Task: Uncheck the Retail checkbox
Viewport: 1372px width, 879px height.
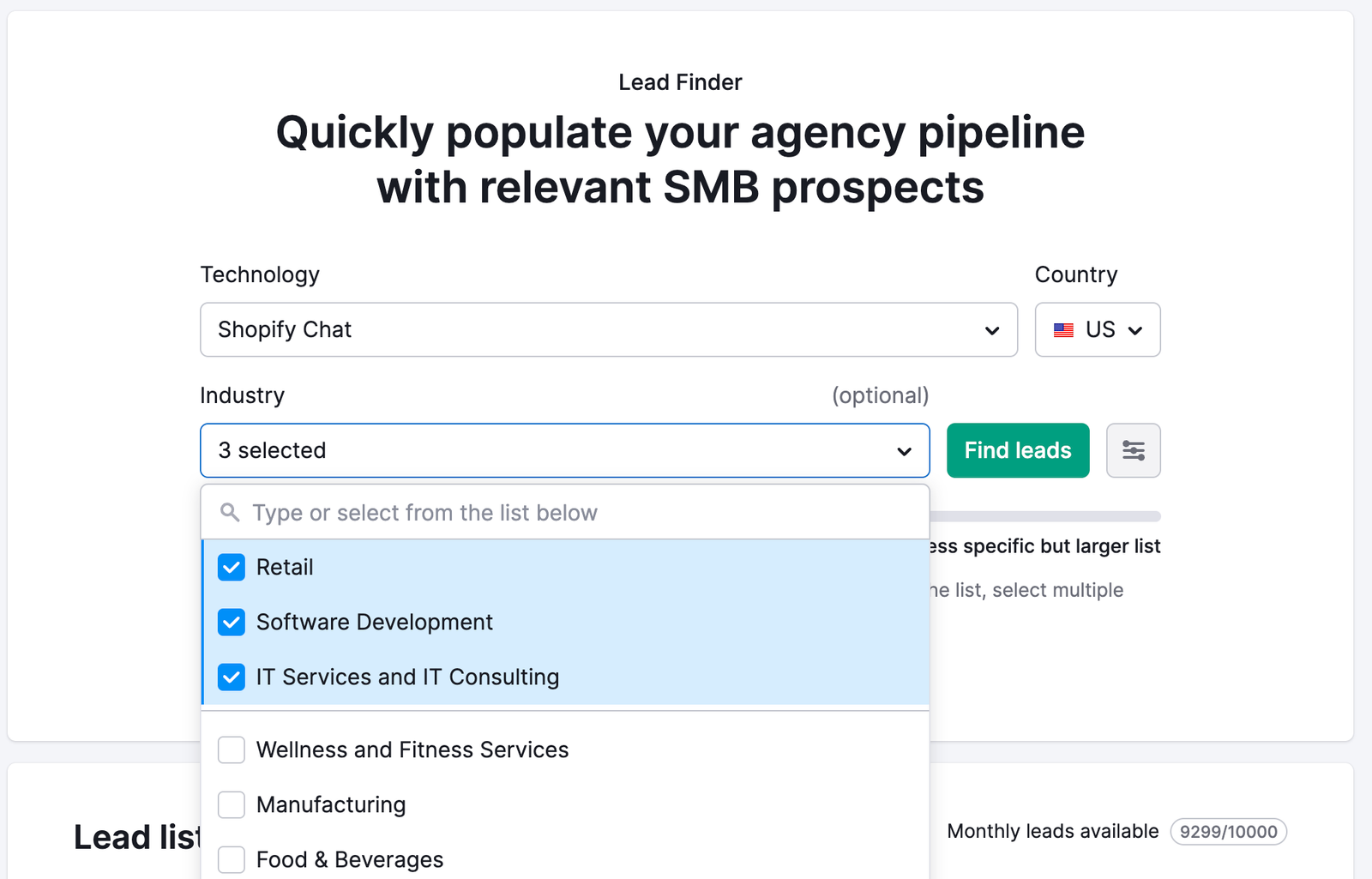Action: [x=232, y=568]
